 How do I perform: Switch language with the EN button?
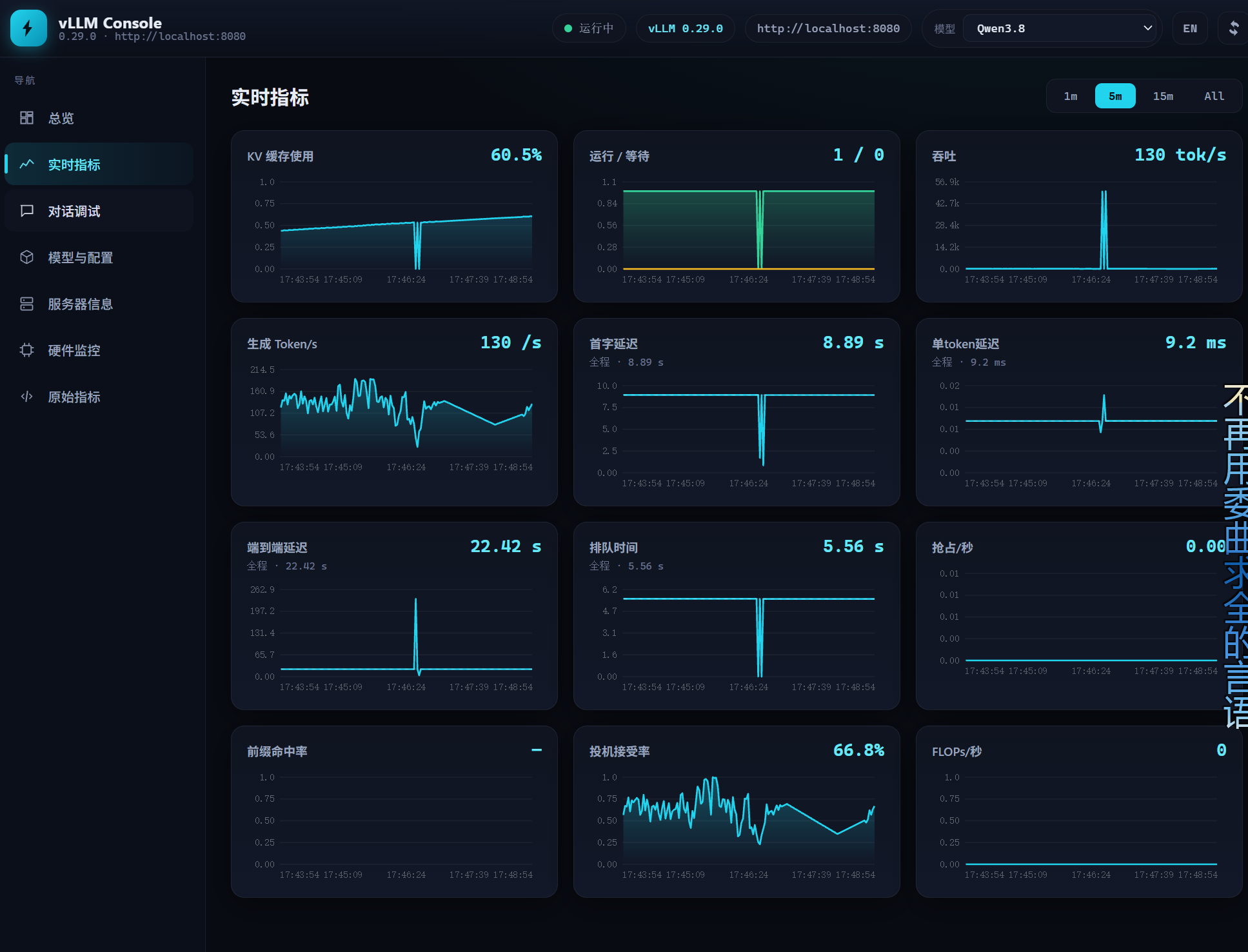coord(1190,28)
